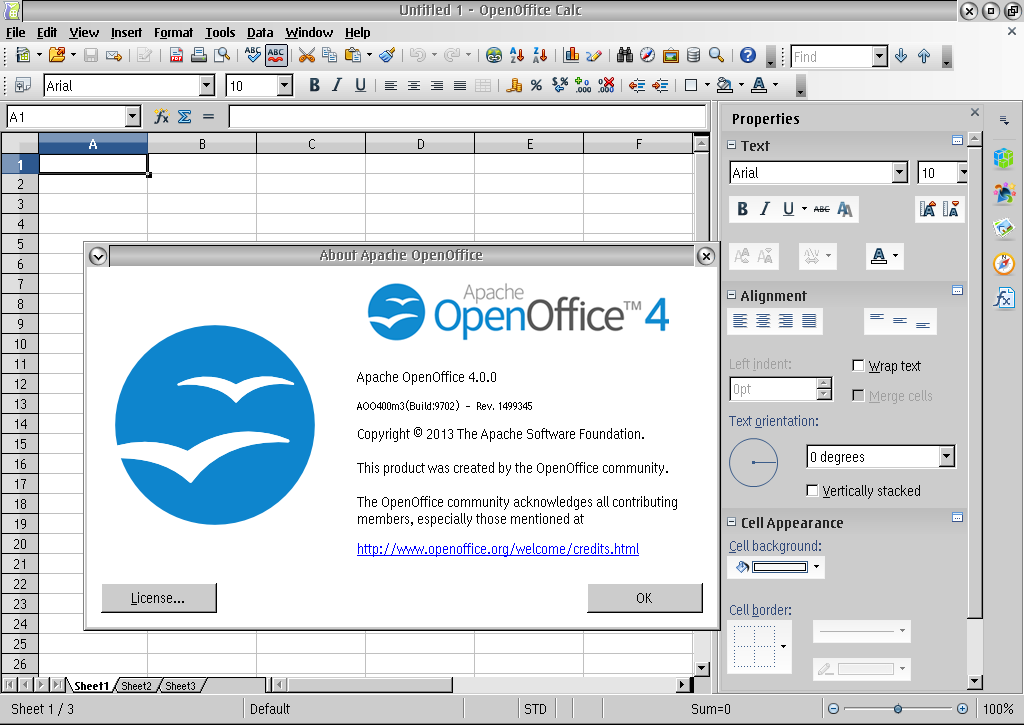Toggle underline in the Text panel
1024x726 pixels.
tap(789, 209)
